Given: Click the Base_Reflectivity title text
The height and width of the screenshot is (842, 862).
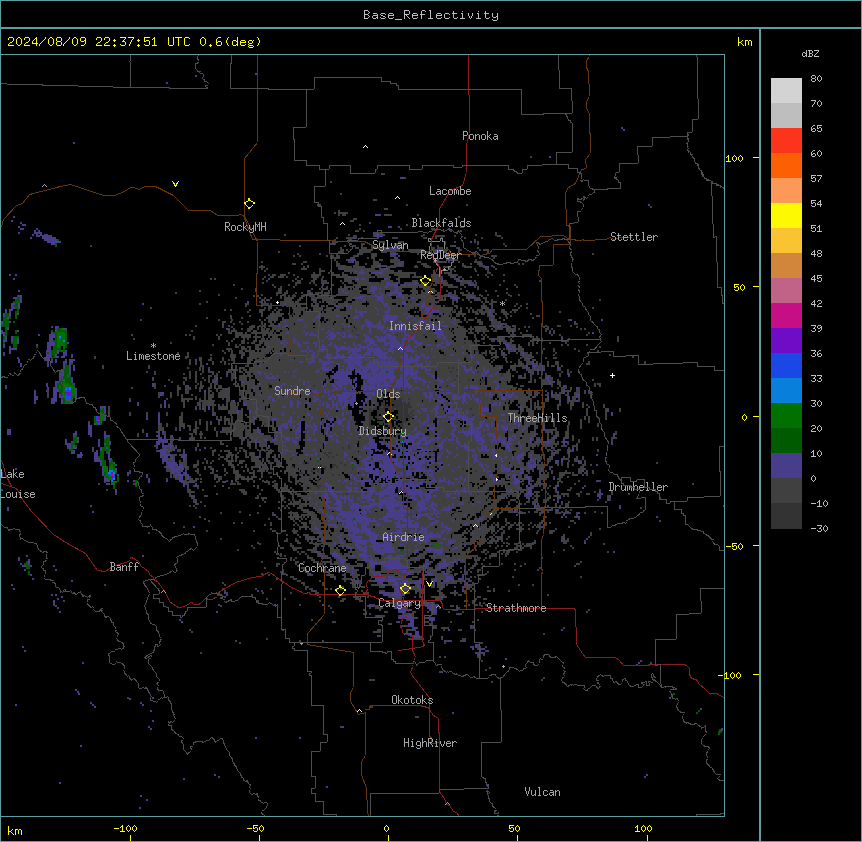Looking at the screenshot, I should point(431,15).
